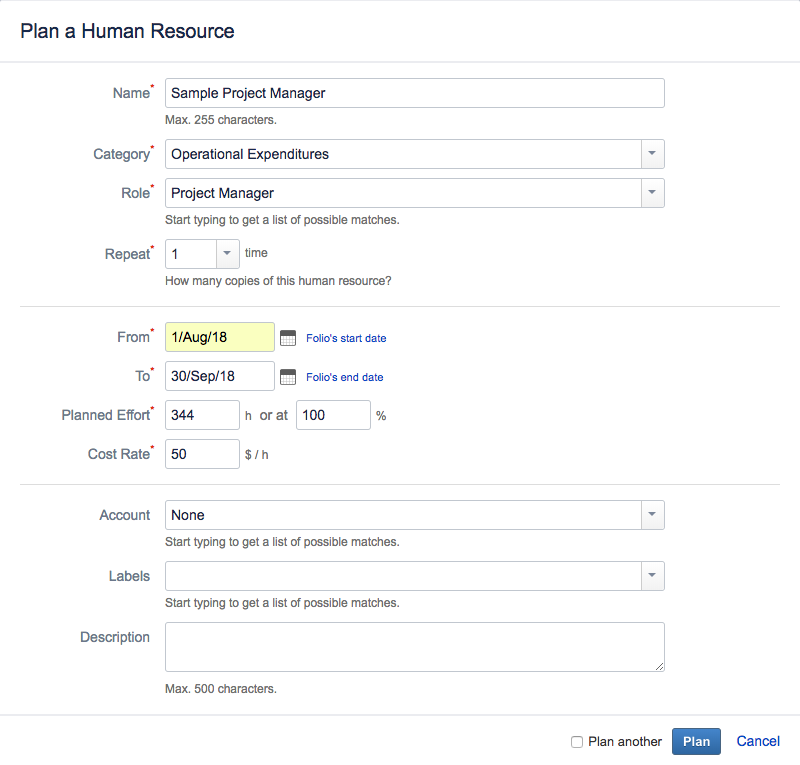800x765 pixels.
Task: Enable the Plan another checkbox
Action: 577,742
